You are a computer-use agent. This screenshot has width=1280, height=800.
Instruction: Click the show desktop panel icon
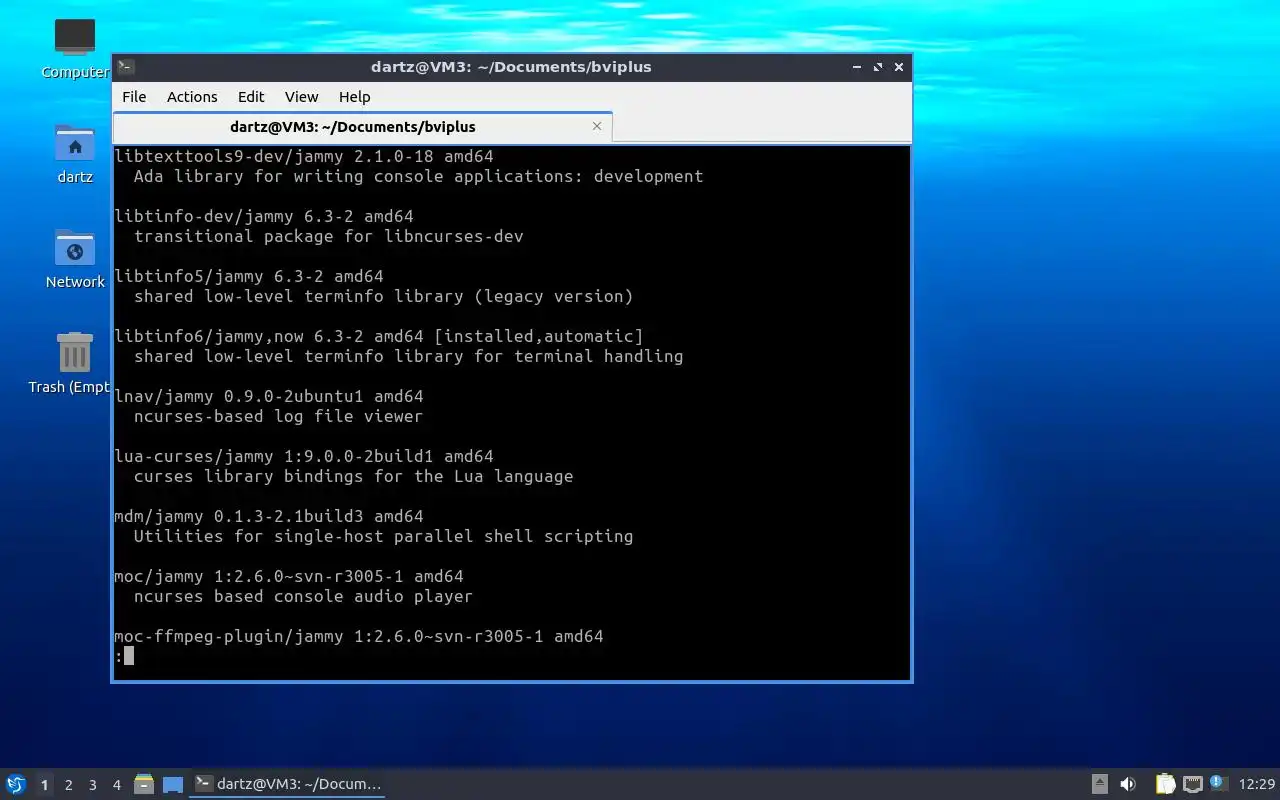pyautogui.click(x=173, y=784)
